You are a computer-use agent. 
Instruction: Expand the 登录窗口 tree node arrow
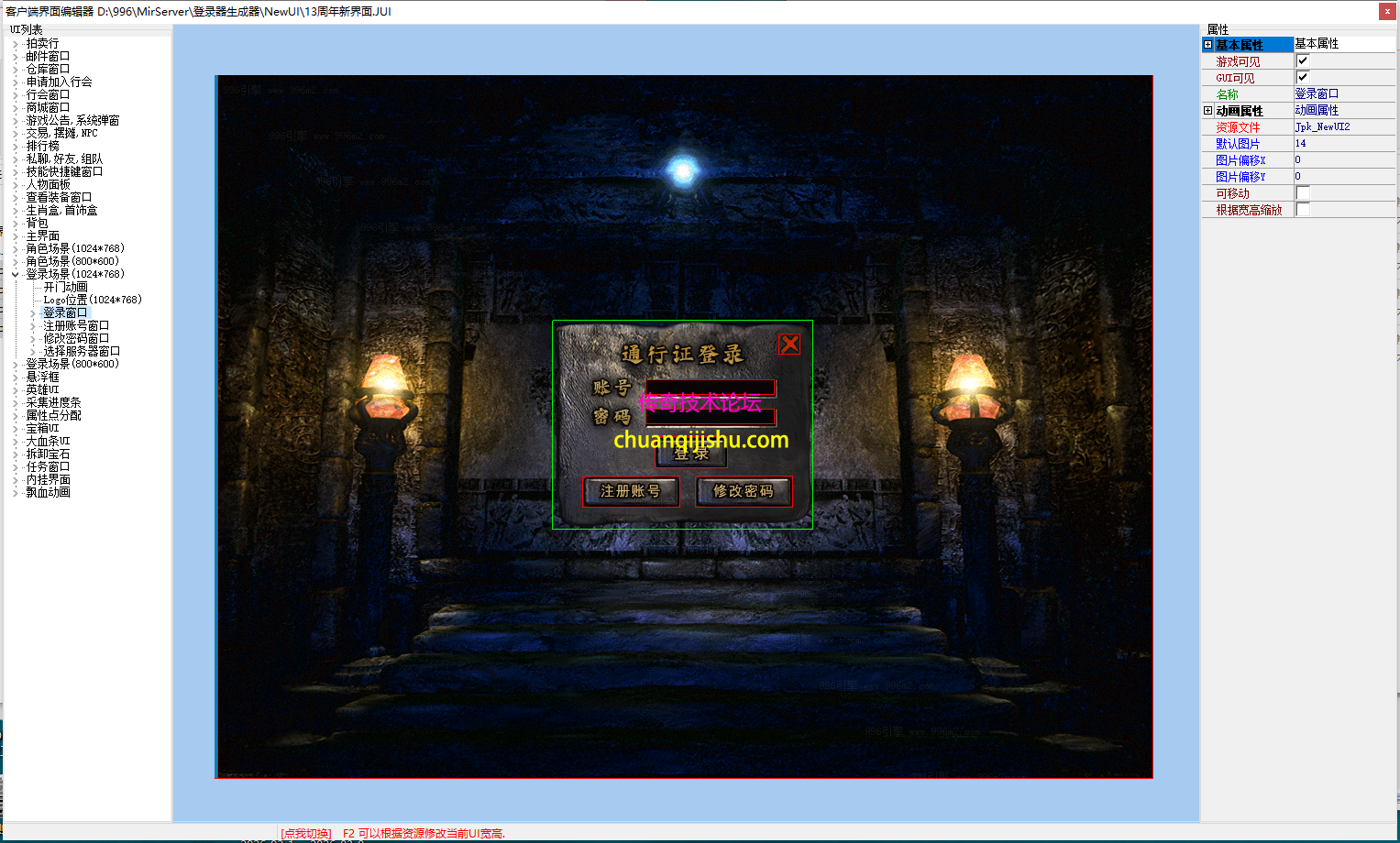coord(33,313)
